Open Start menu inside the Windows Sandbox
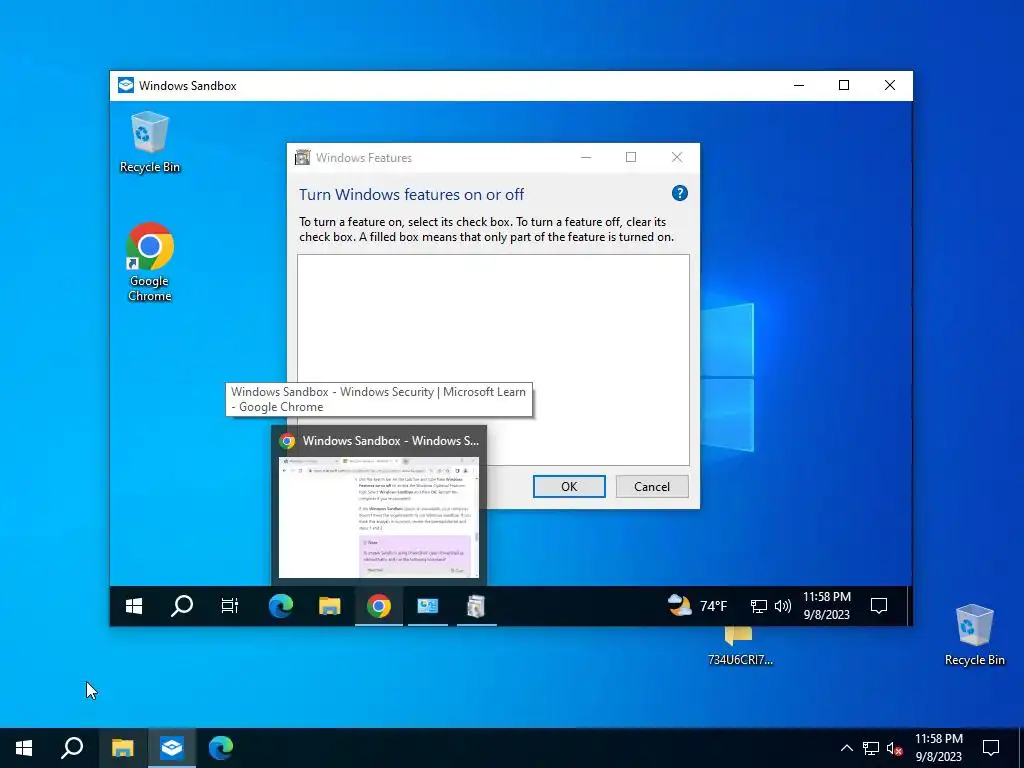Image resolution: width=1024 pixels, height=768 pixels. click(x=134, y=606)
